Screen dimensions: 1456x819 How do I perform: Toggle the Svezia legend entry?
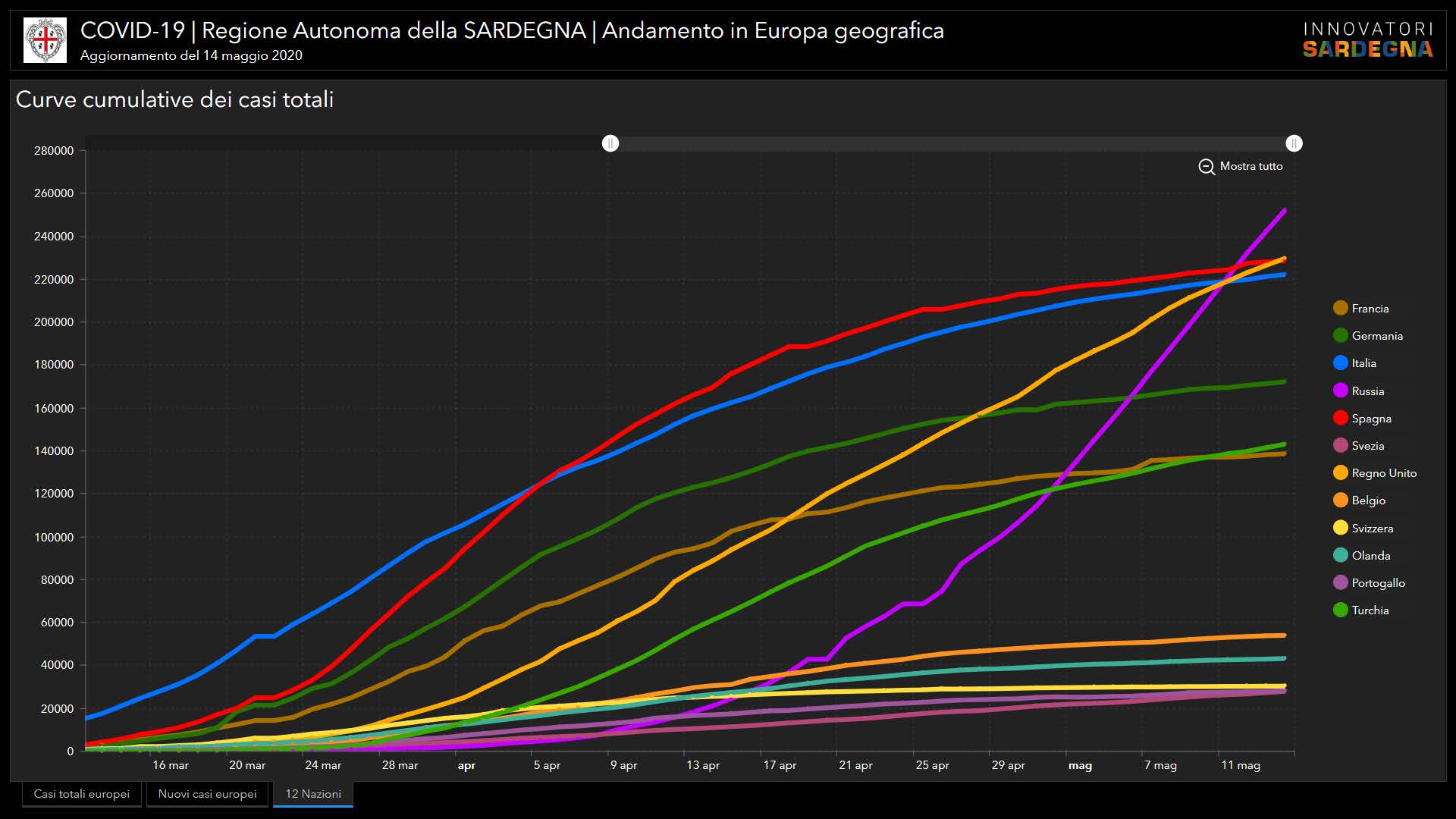[1340, 445]
